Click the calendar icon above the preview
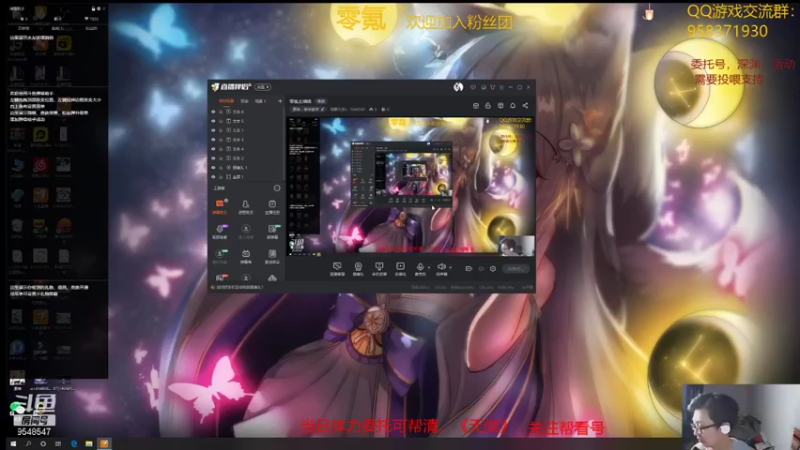The height and width of the screenshot is (450, 800). pyautogui.click(x=501, y=106)
